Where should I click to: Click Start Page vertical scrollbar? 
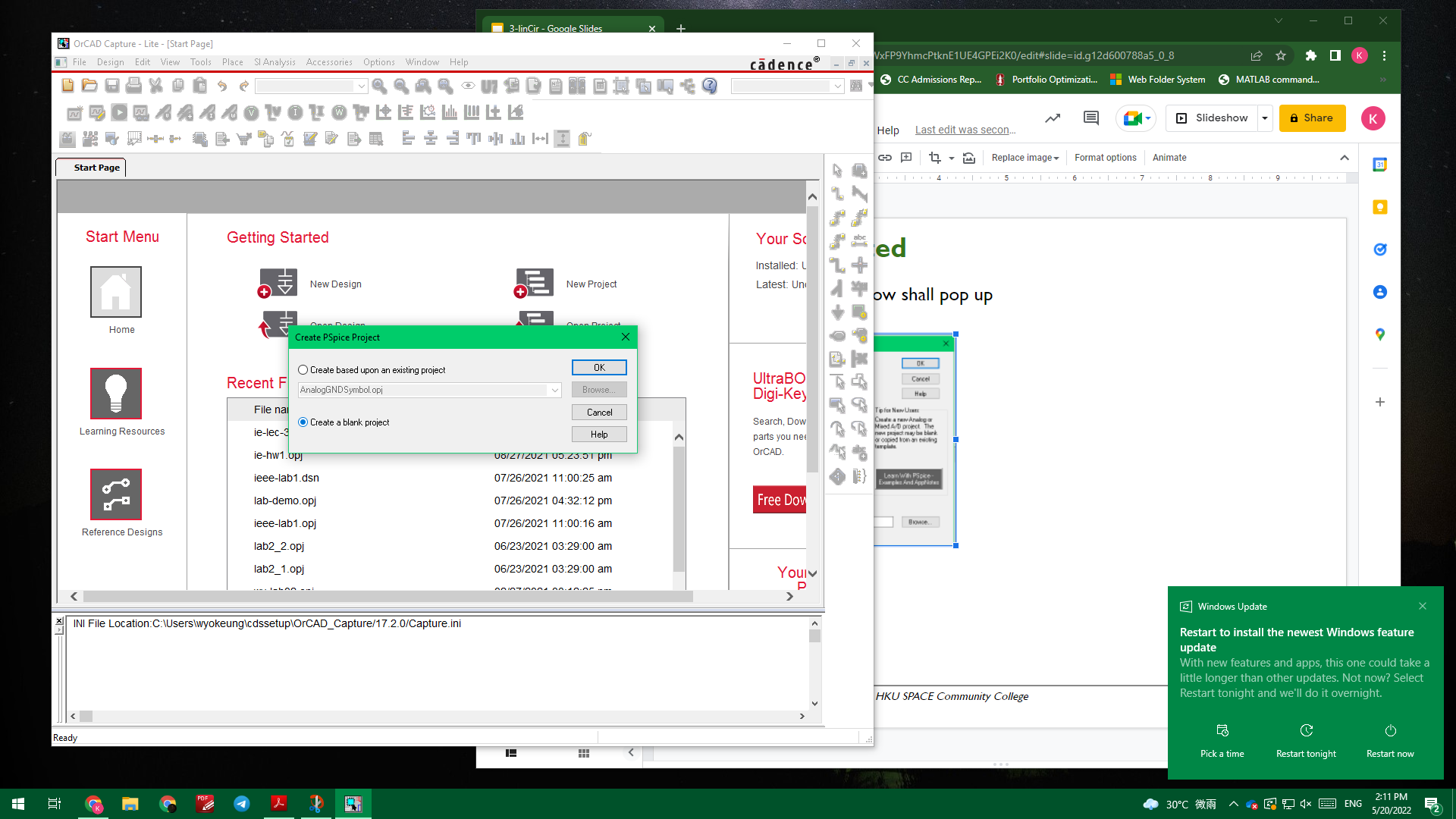coord(812,340)
